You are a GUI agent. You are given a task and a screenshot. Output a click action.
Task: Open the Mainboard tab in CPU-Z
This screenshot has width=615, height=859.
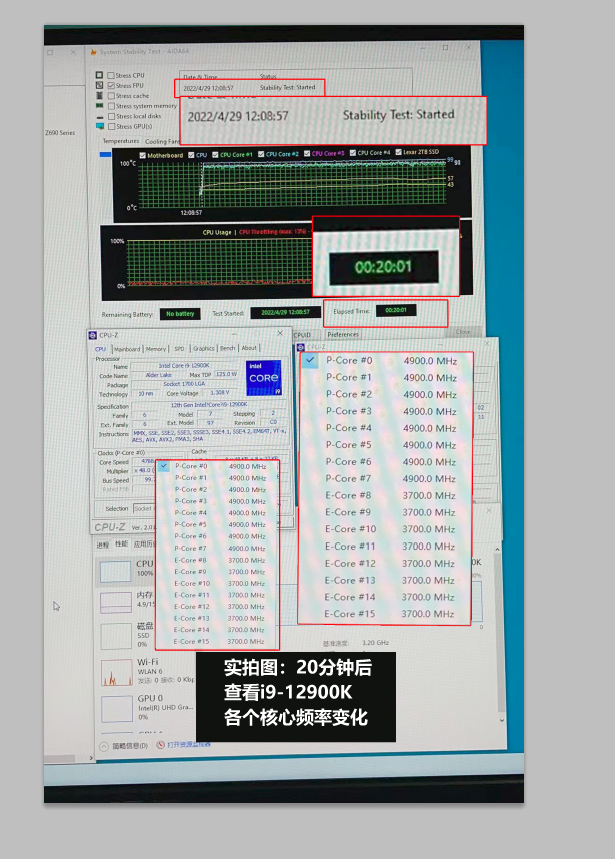pyautogui.click(x=127, y=349)
